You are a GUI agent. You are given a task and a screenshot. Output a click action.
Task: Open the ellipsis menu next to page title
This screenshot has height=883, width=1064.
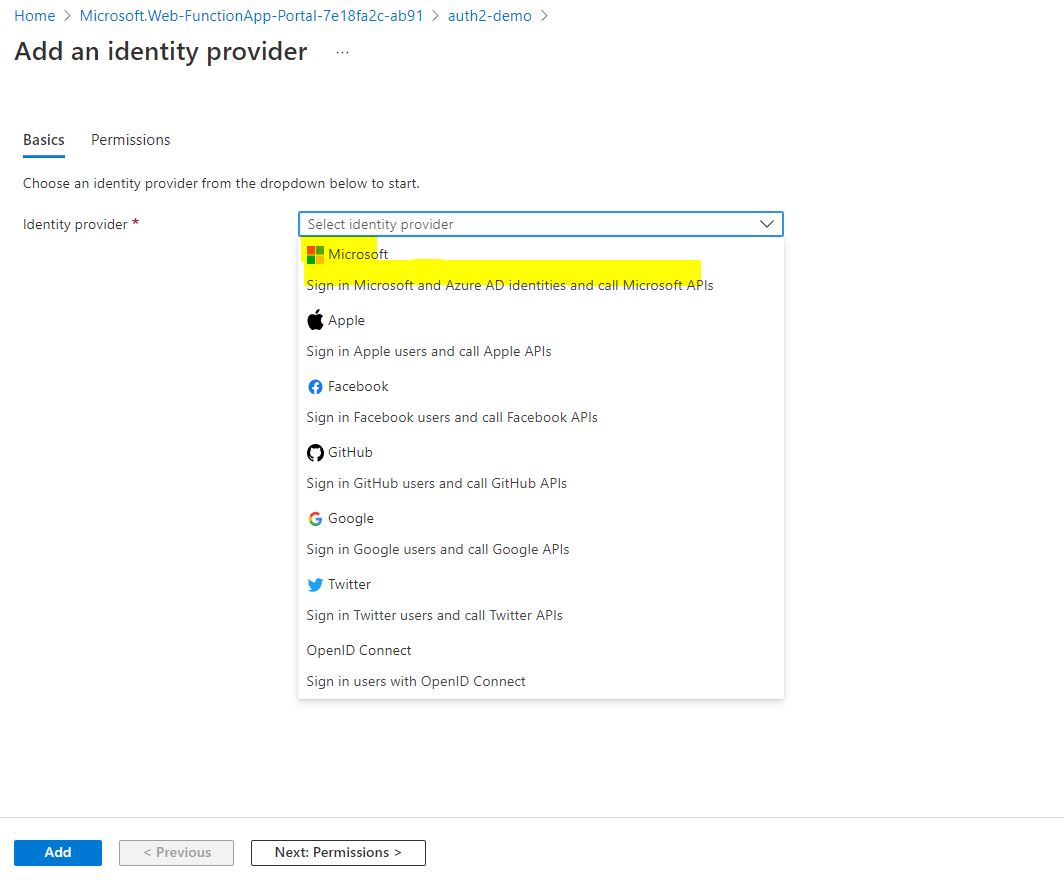[343, 52]
